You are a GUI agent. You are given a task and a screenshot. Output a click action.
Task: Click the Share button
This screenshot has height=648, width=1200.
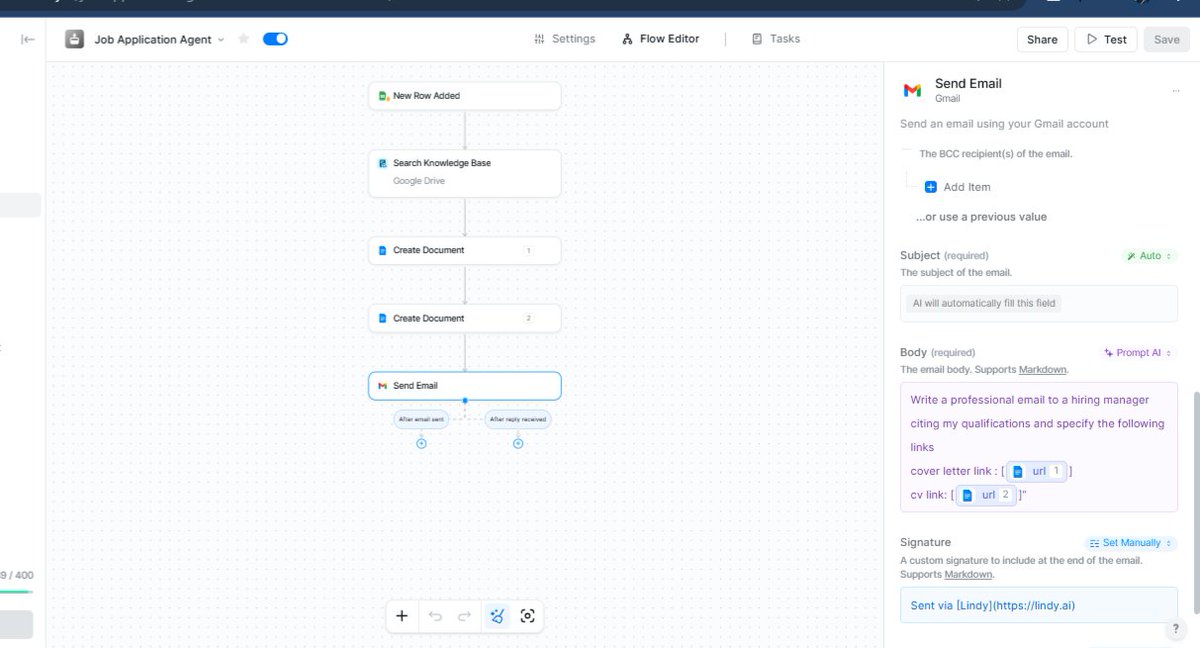click(x=1042, y=39)
